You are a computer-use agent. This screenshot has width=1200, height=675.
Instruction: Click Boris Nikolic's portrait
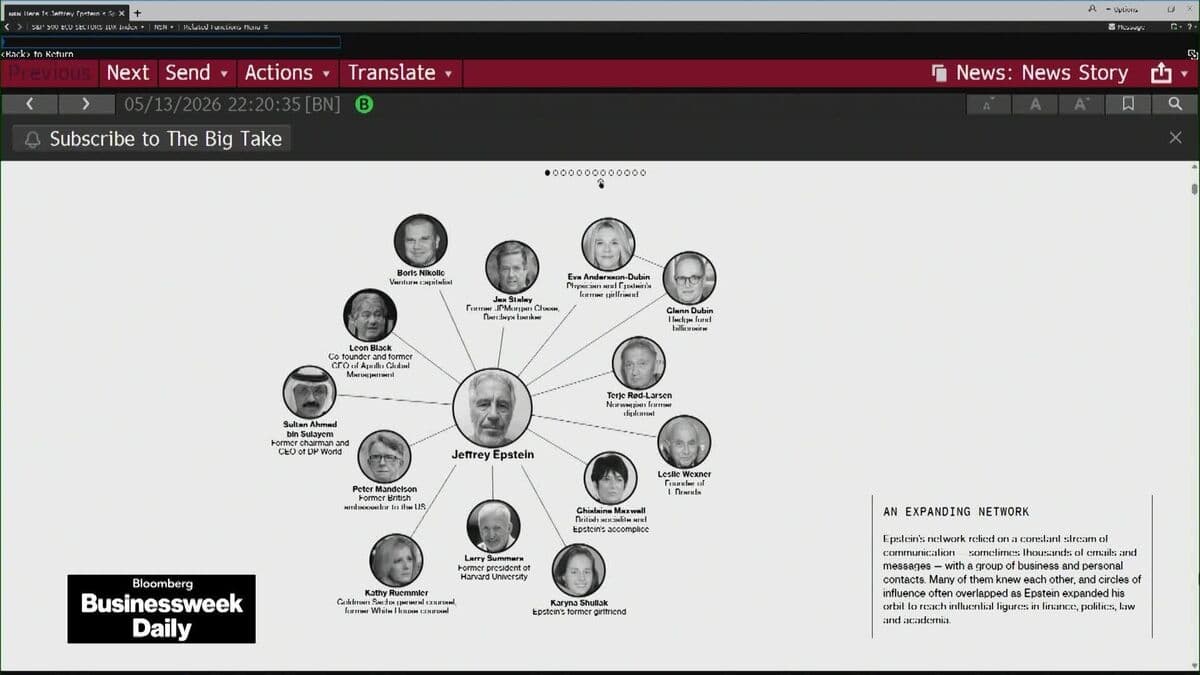420,241
